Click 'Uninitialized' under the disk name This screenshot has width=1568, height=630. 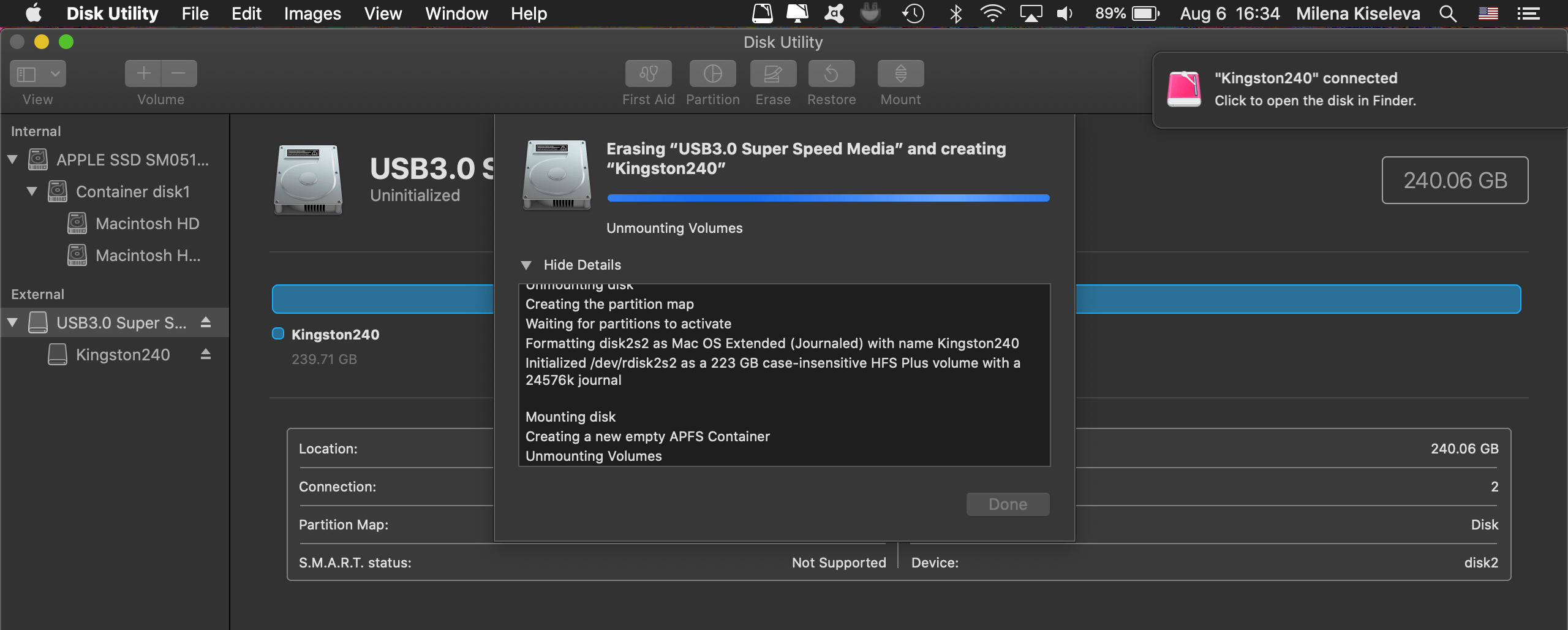(x=415, y=195)
